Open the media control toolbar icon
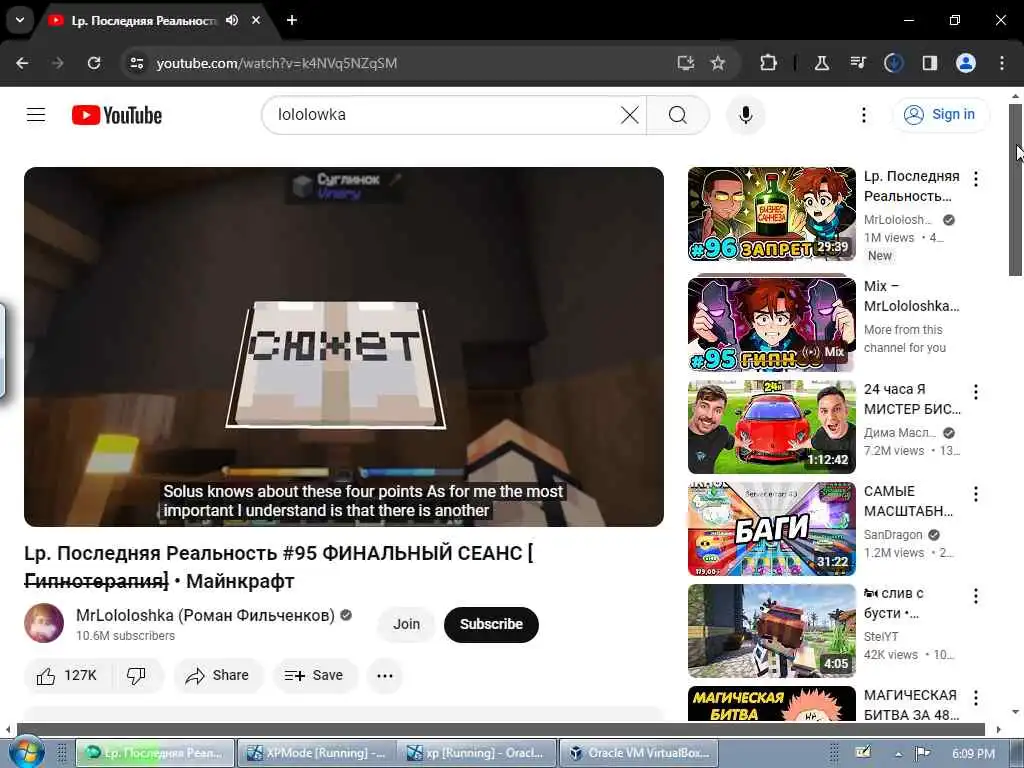 (x=857, y=63)
